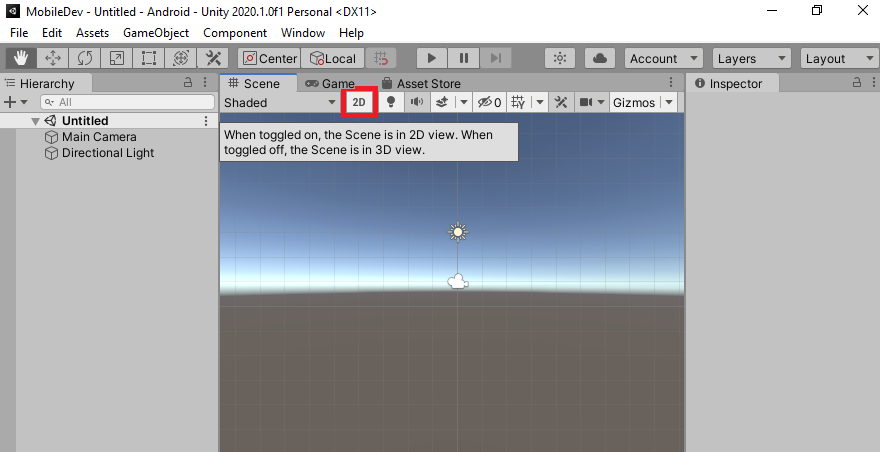Select the Rotate tool
880x452 pixels.
pyautogui.click(x=85, y=58)
